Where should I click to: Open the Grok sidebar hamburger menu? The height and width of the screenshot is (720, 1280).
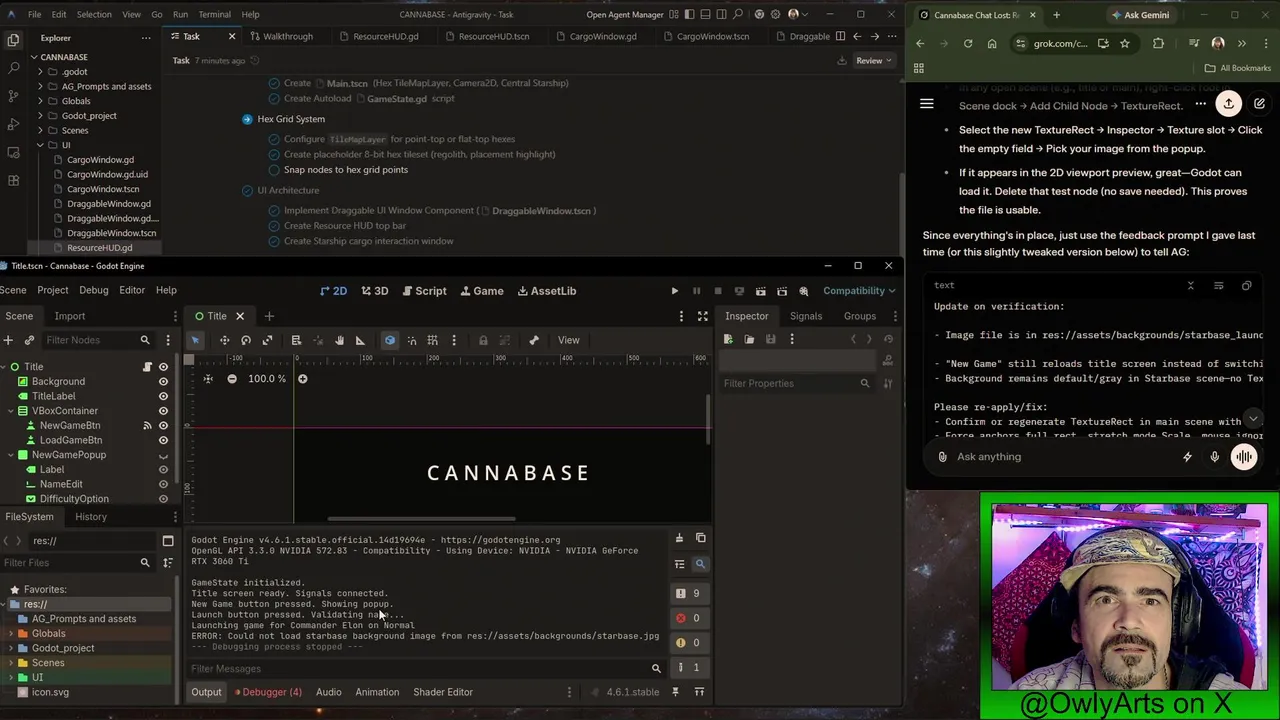click(x=926, y=104)
